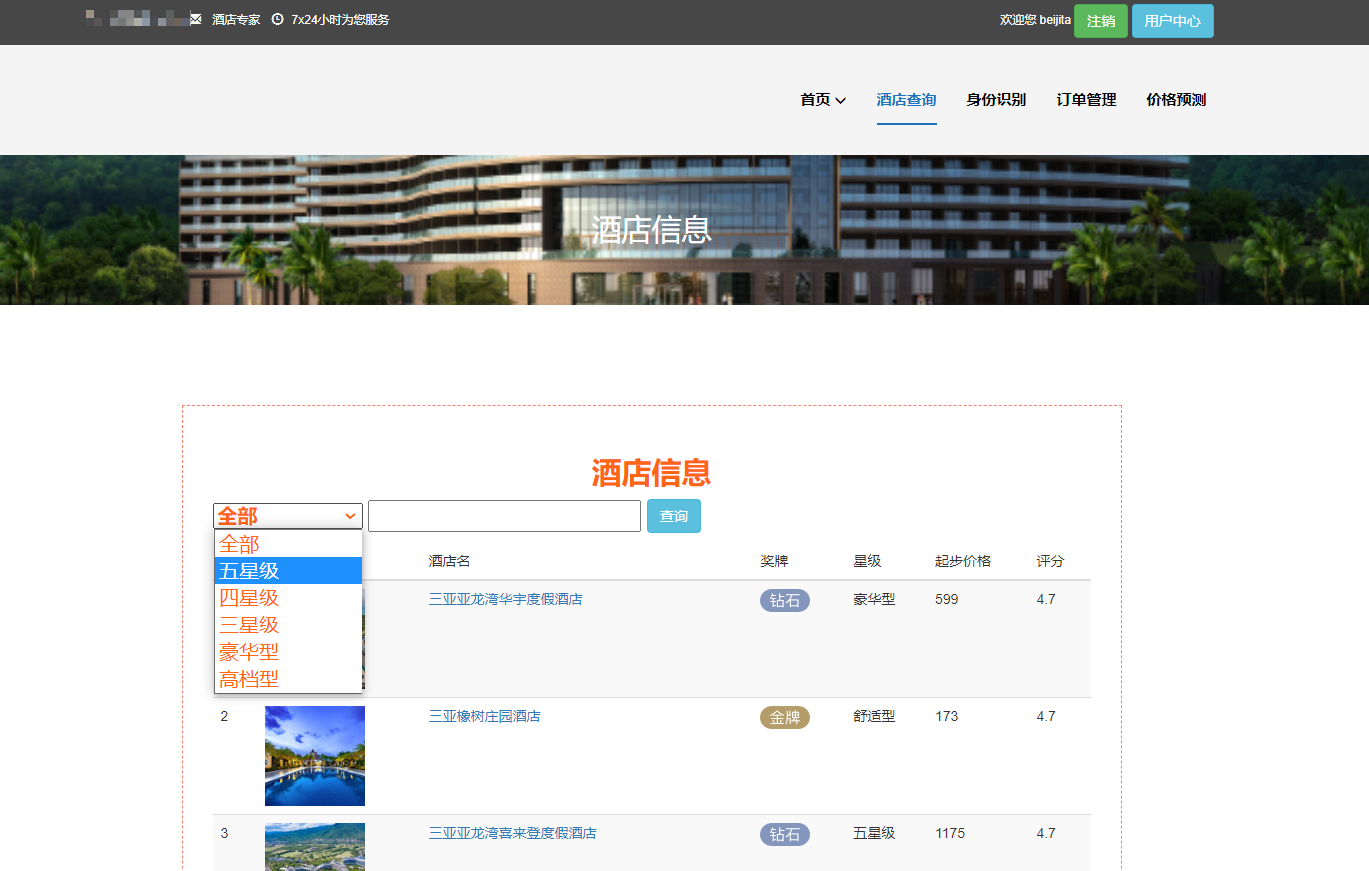
Task: Open 三亚橡树庄园酒店 link
Action: pos(485,716)
